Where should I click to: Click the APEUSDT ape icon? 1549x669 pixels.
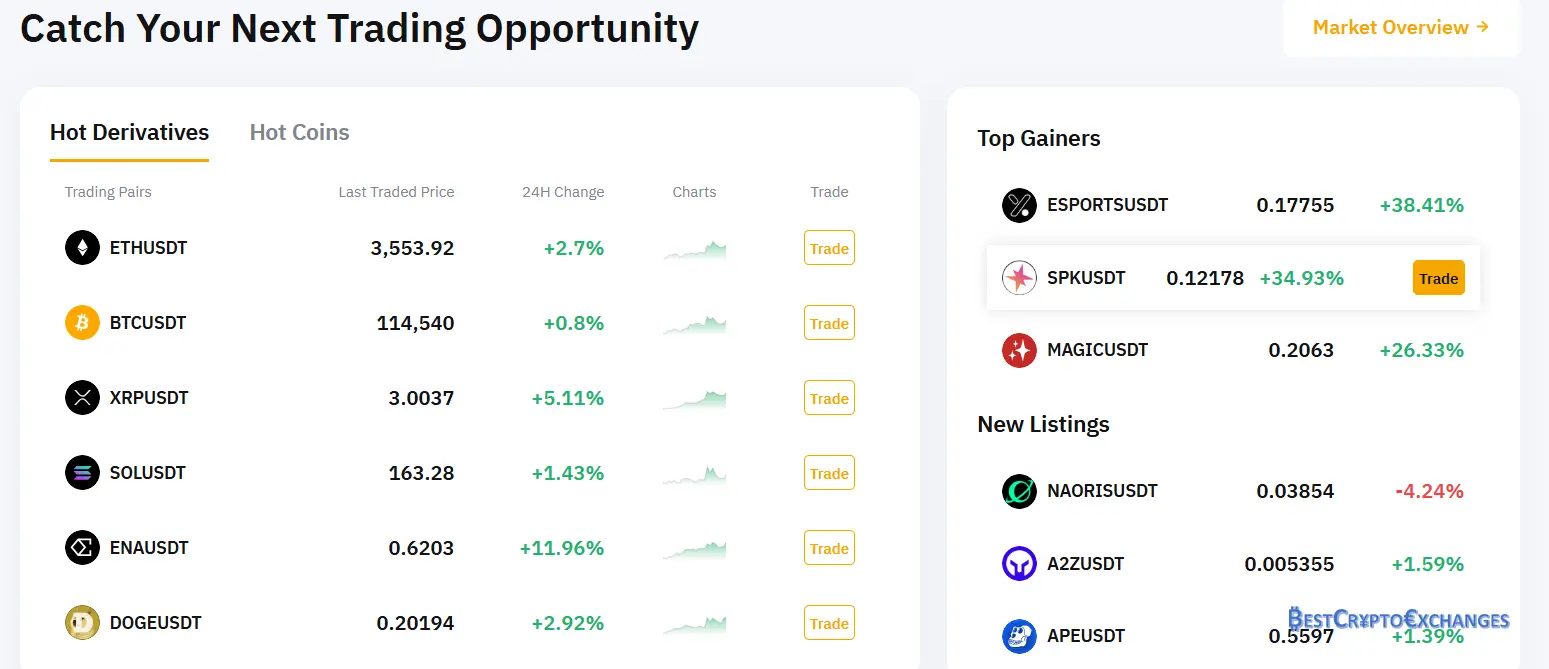click(1019, 636)
